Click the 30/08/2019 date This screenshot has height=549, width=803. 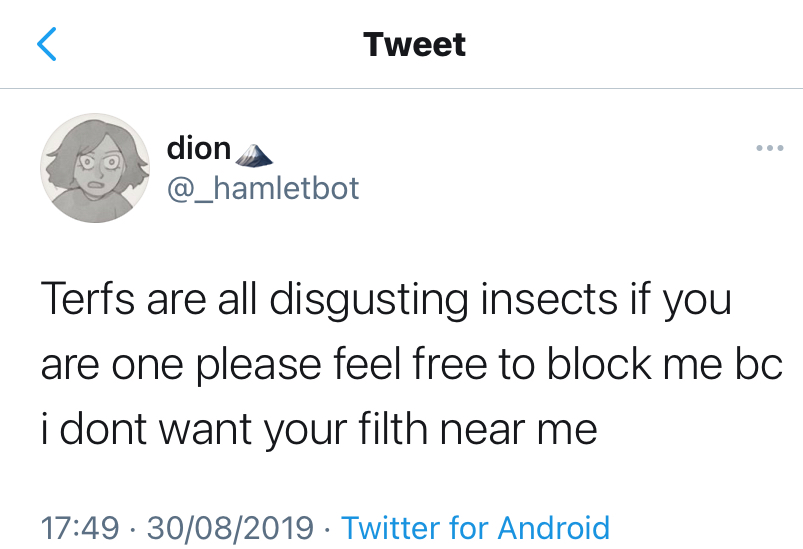coord(229,527)
